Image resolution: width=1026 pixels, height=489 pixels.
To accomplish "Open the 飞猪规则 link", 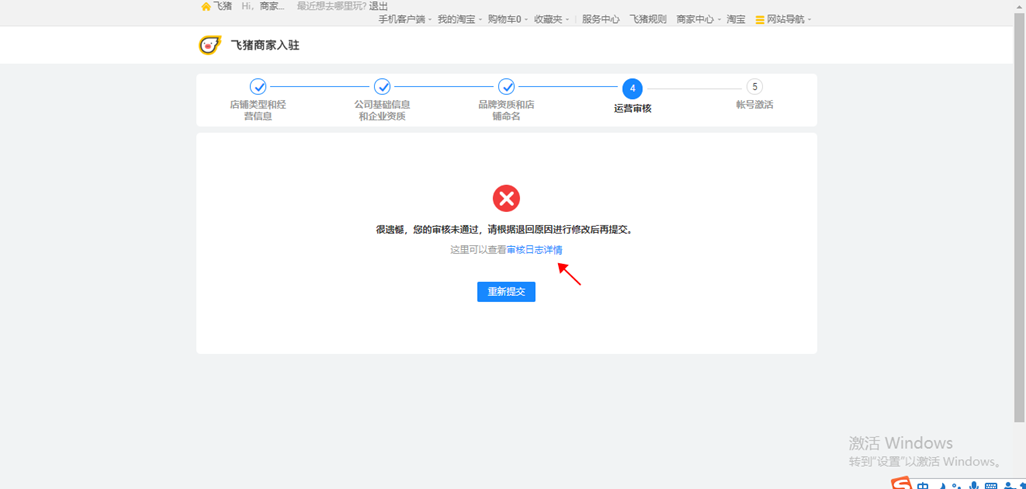I will [x=648, y=20].
